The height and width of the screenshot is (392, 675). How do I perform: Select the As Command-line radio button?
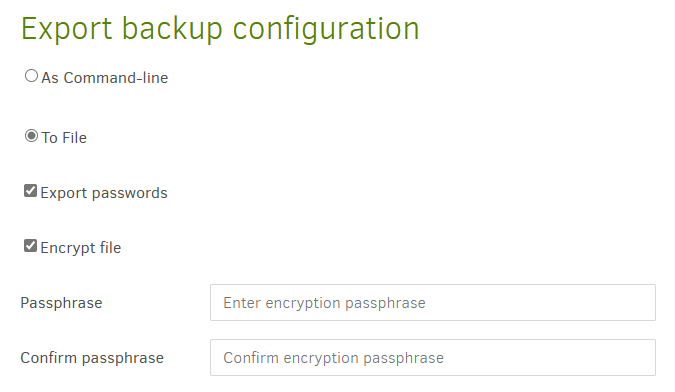pyautogui.click(x=31, y=76)
